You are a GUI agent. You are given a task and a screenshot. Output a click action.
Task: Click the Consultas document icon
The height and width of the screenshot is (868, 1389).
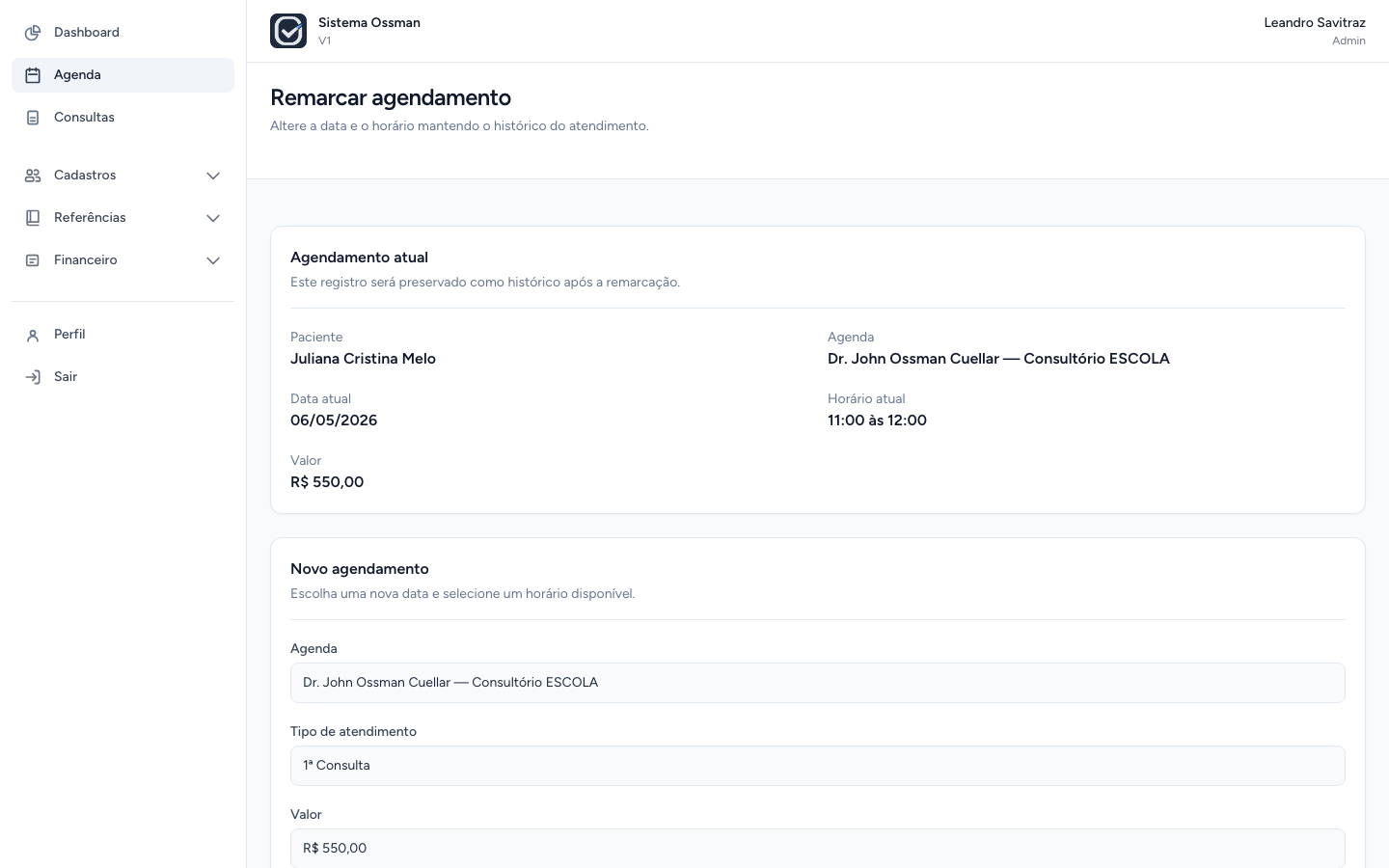click(x=33, y=118)
